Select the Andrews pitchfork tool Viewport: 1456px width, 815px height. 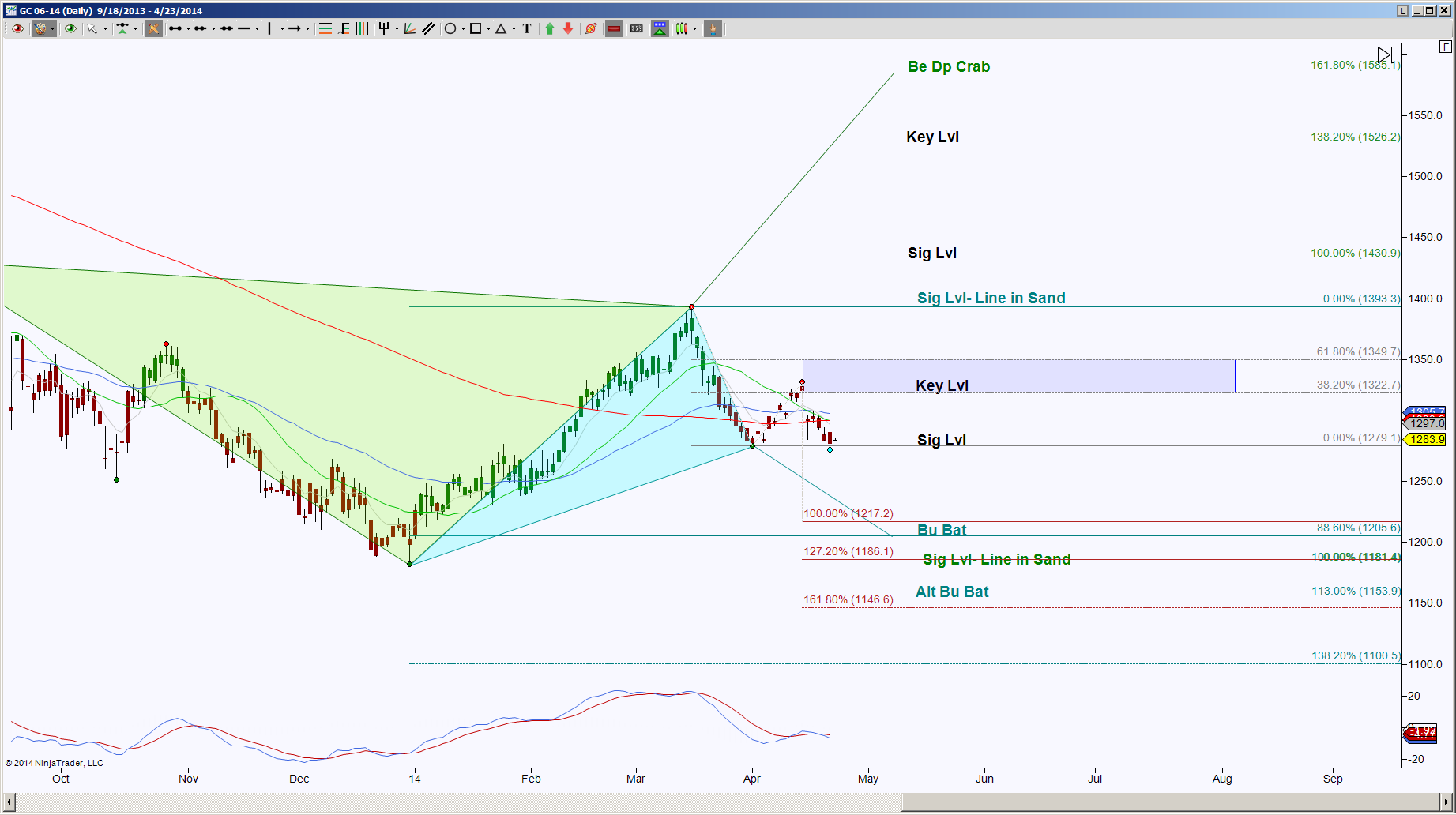(384, 28)
